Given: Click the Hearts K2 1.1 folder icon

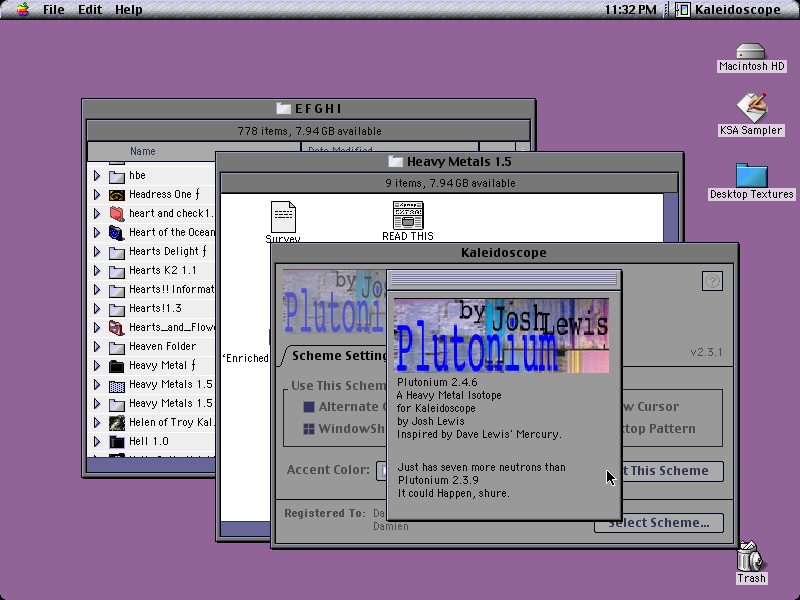Looking at the screenshot, I should tap(117, 271).
